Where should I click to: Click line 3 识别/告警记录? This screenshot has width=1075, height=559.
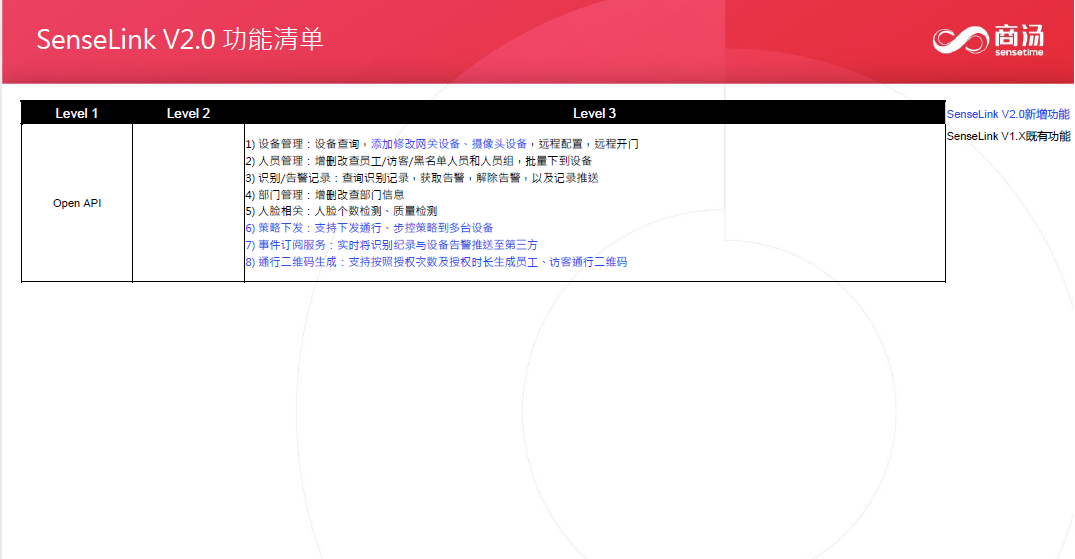[x=422, y=178]
